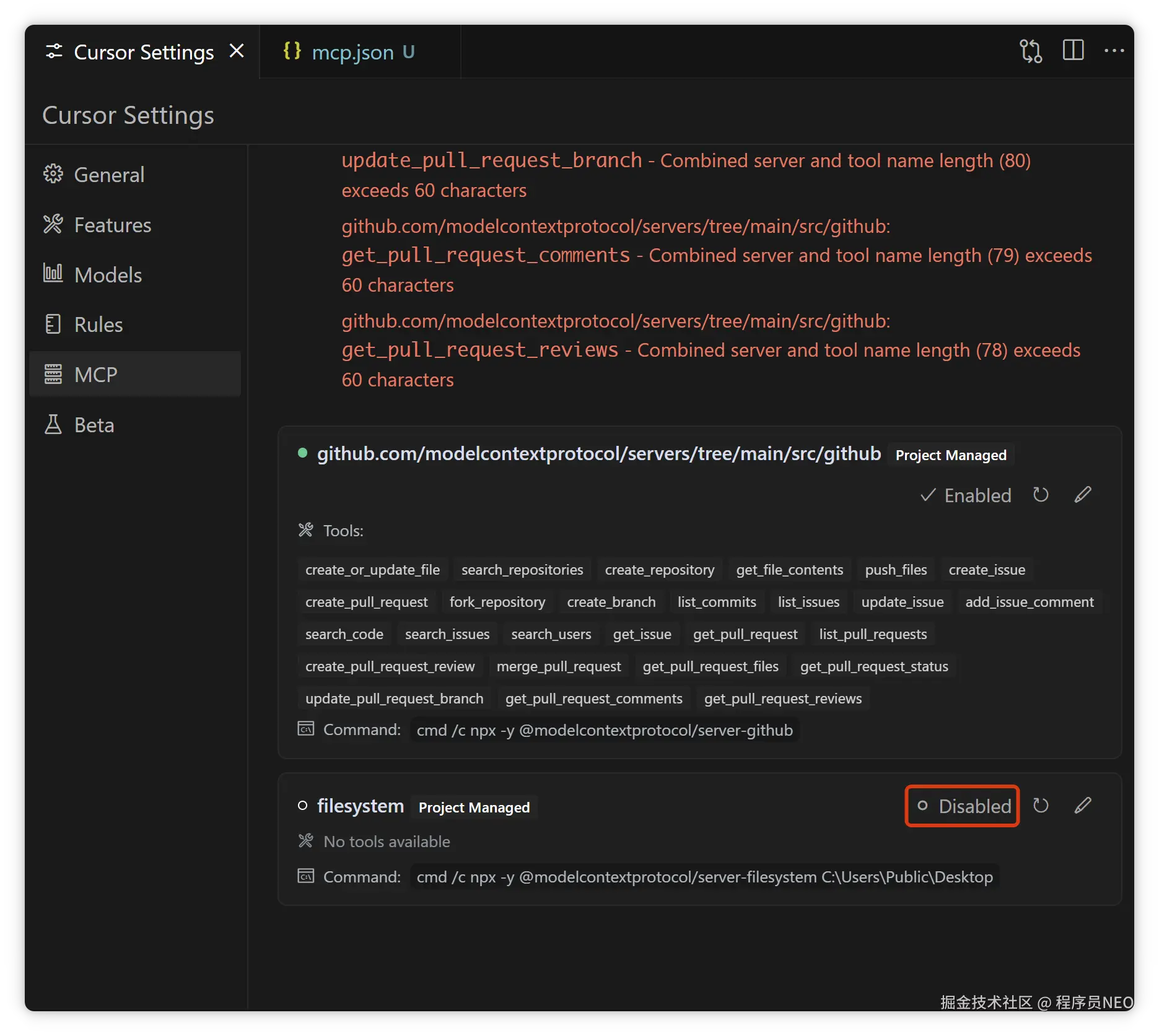This screenshot has width=1159, height=1036.
Task: Edit the GitHub MCP server configuration
Action: tap(1082, 495)
